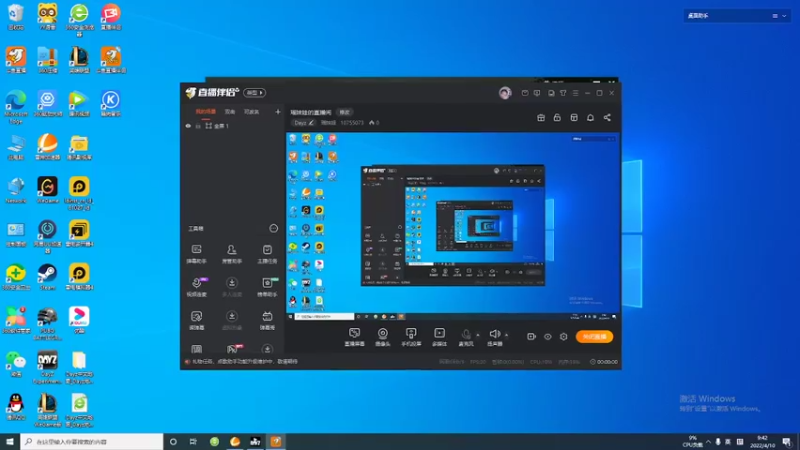Open Task View on the taskbar
The image size is (800, 450).
click(x=193, y=442)
